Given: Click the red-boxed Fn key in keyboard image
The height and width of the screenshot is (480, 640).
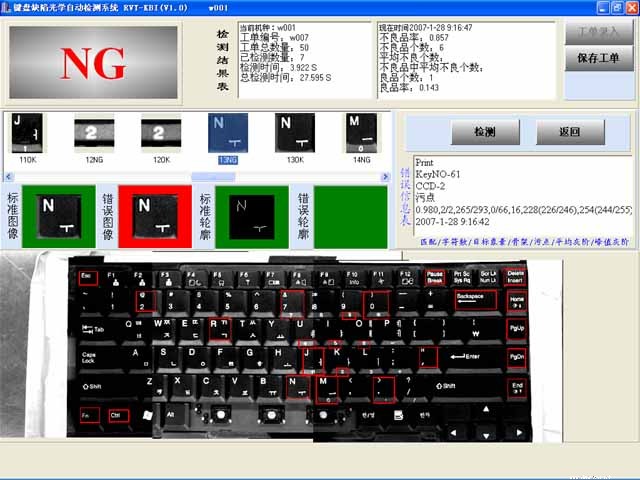Looking at the screenshot, I should pyautogui.click(x=90, y=415).
